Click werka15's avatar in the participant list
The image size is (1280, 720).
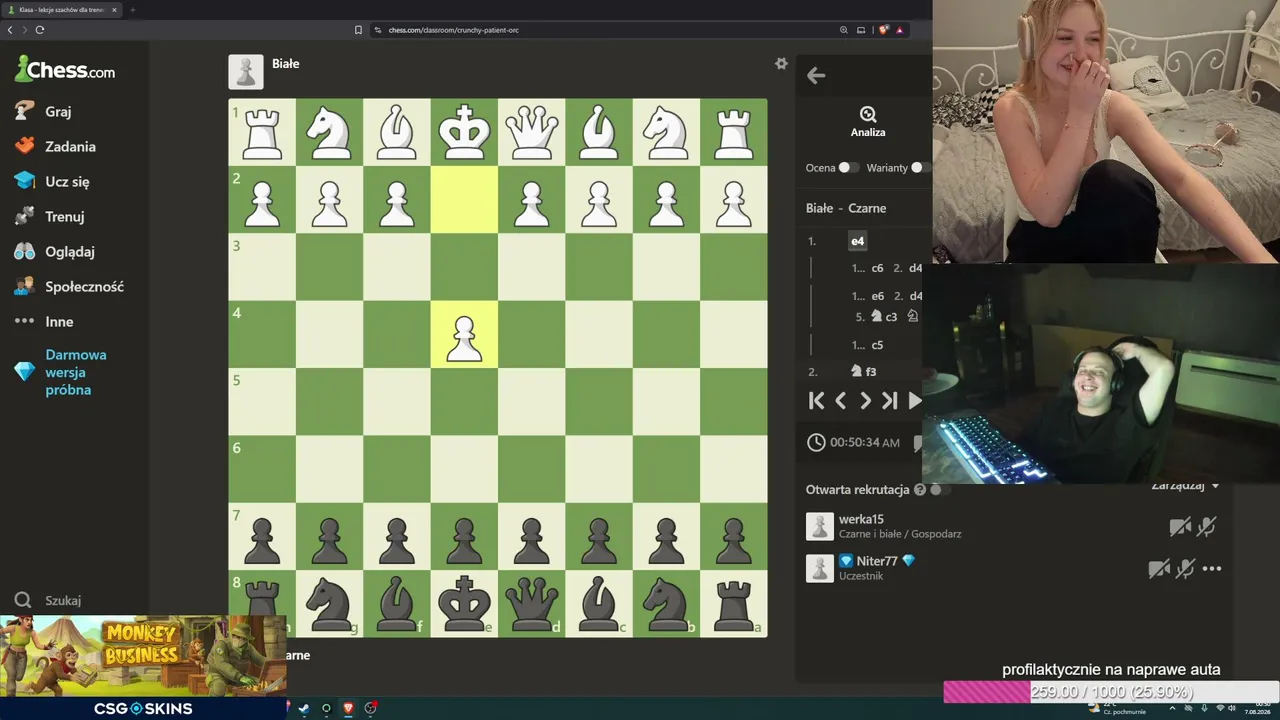pyautogui.click(x=820, y=526)
